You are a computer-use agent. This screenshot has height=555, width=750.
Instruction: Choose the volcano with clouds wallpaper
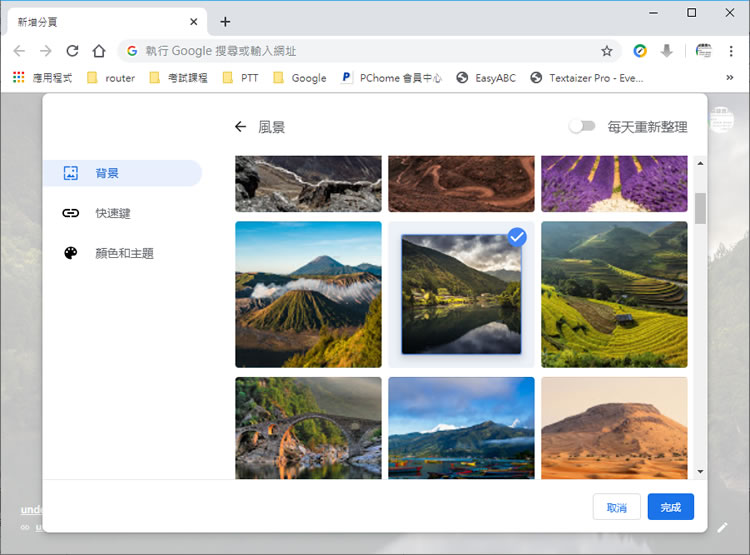(309, 295)
